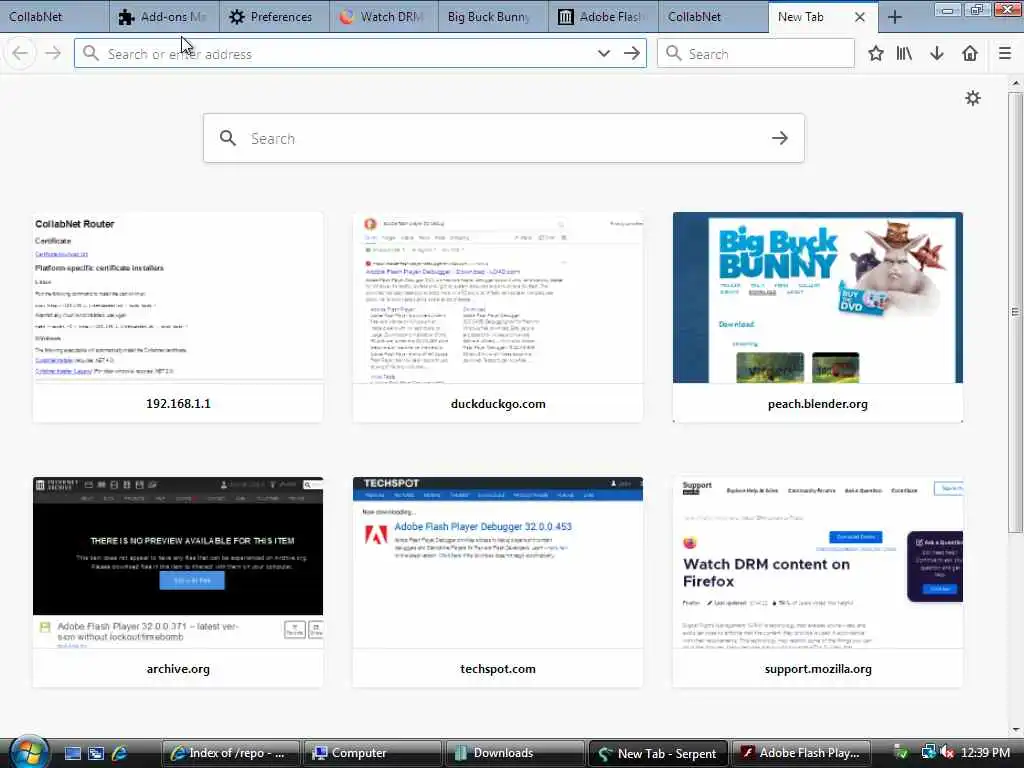The image size is (1024, 768).
Task: Launch Internet Explorer from quick launch
Action: pos(120,753)
